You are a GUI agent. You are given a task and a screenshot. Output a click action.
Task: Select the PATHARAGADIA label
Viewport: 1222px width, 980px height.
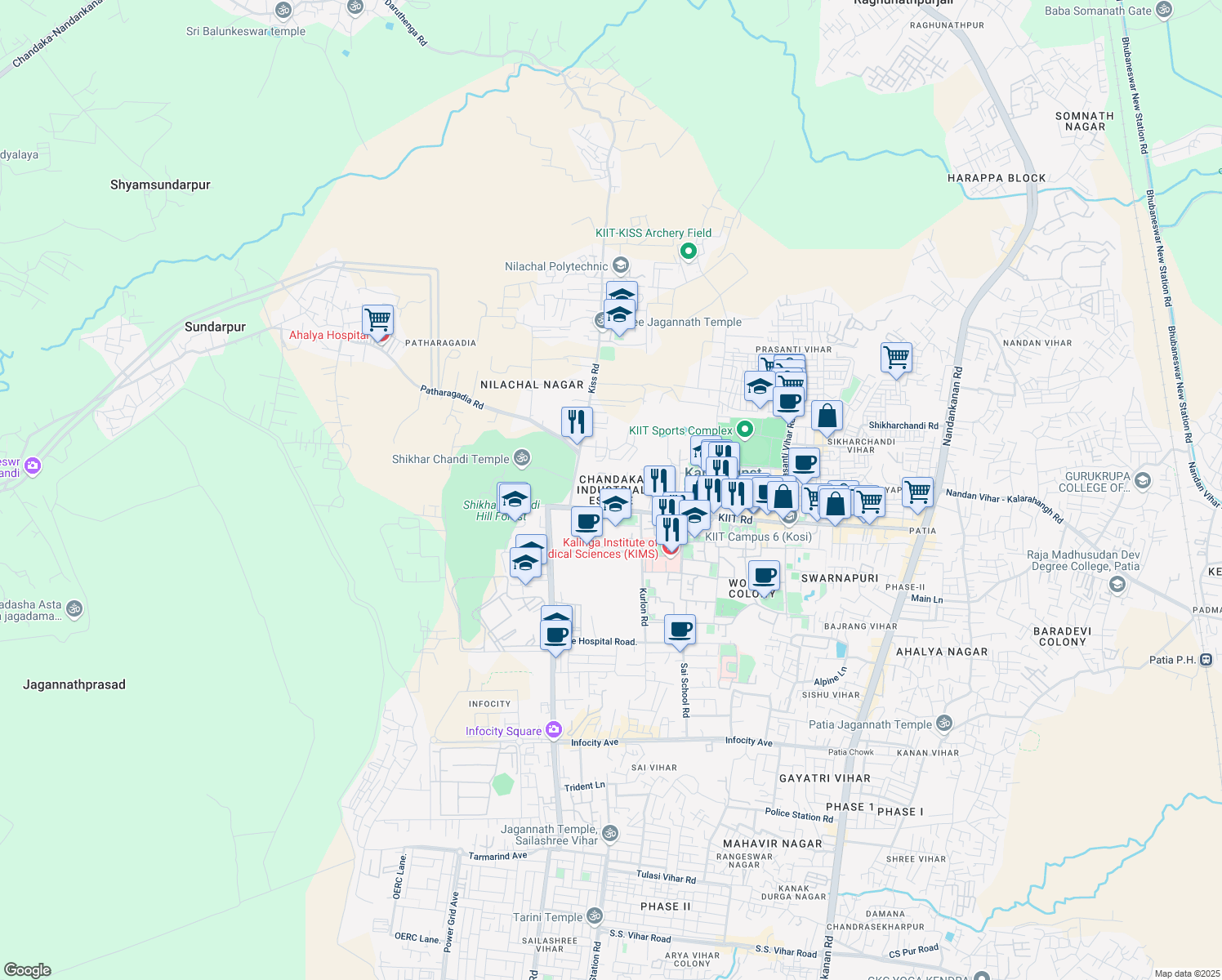pyautogui.click(x=440, y=343)
